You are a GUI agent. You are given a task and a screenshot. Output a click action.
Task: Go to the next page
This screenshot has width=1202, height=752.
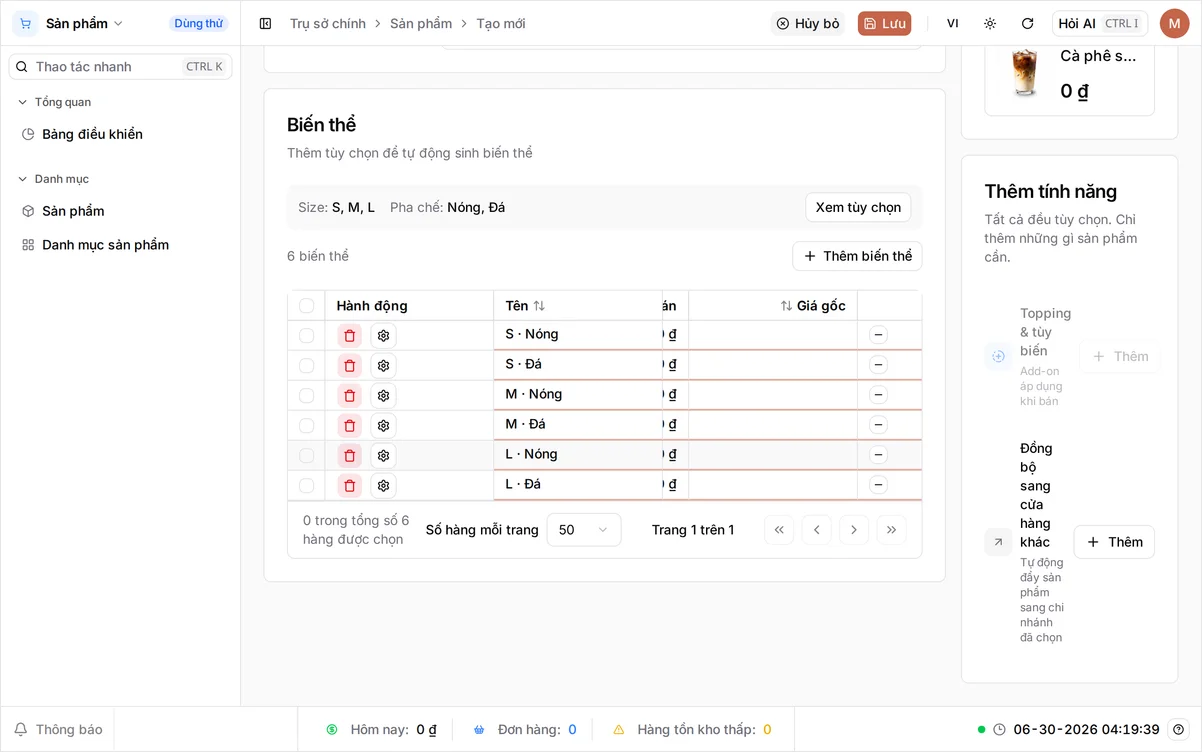point(854,530)
